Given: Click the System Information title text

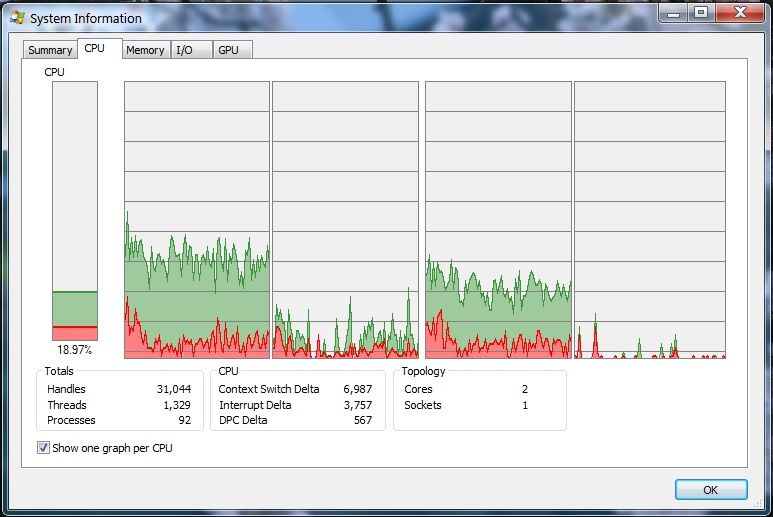Looking at the screenshot, I should point(86,18).
